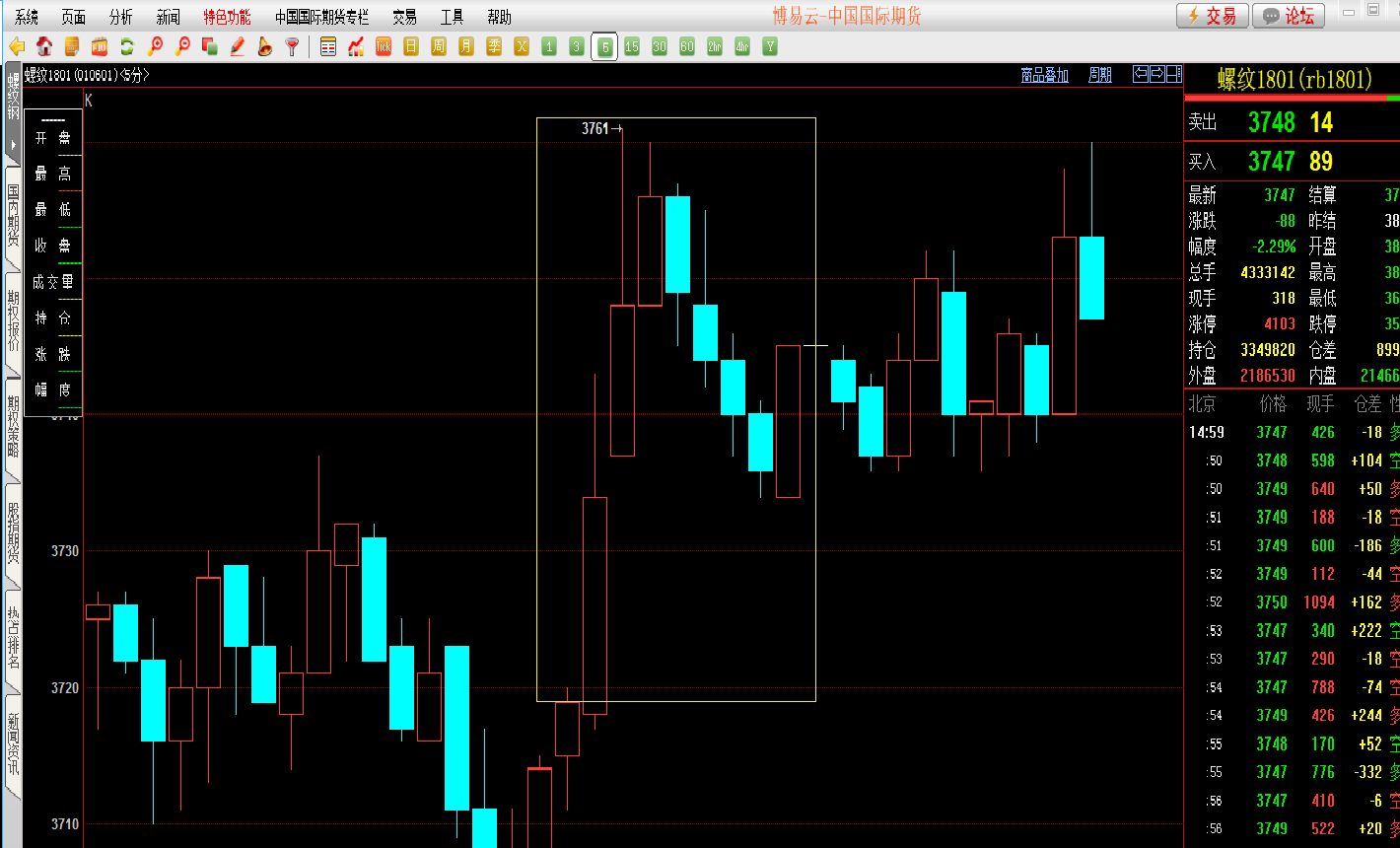Toggle the 15-minute period button
The image size is (1400, 848).
632,46
